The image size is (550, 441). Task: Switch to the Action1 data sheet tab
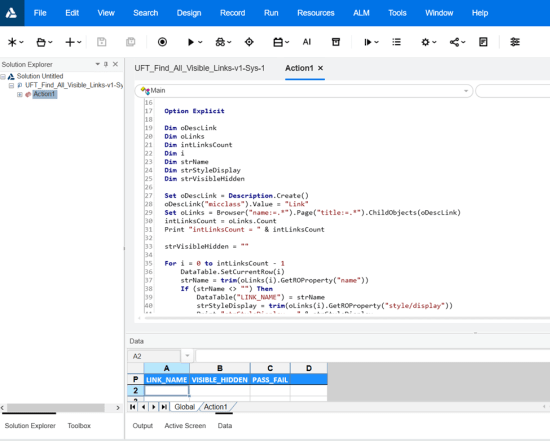[x=215, y=407]
